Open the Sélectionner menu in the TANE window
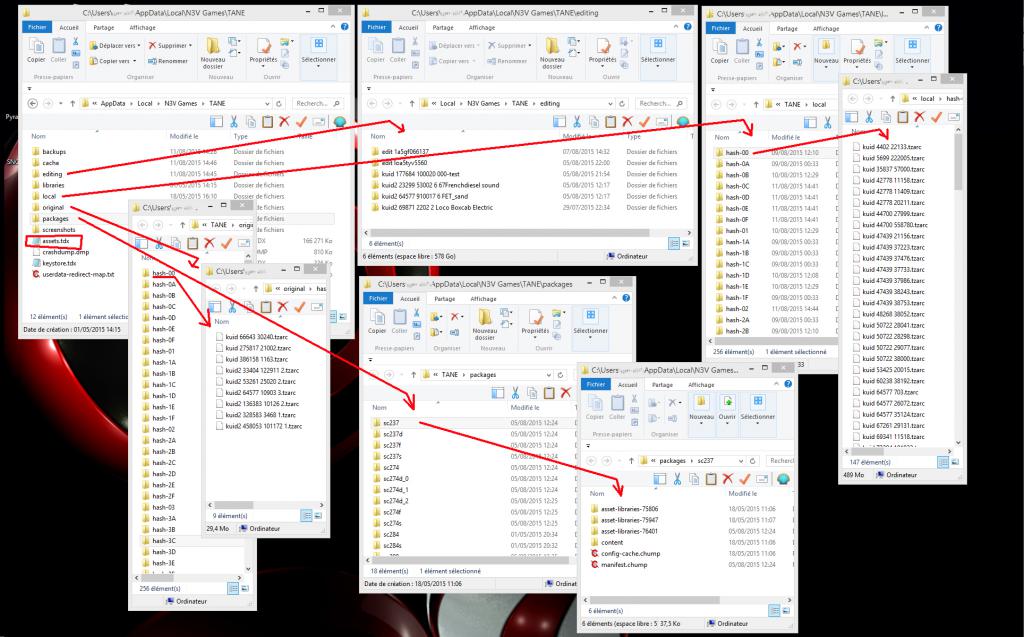1024x637 pixels. click(x=318, y=52)
